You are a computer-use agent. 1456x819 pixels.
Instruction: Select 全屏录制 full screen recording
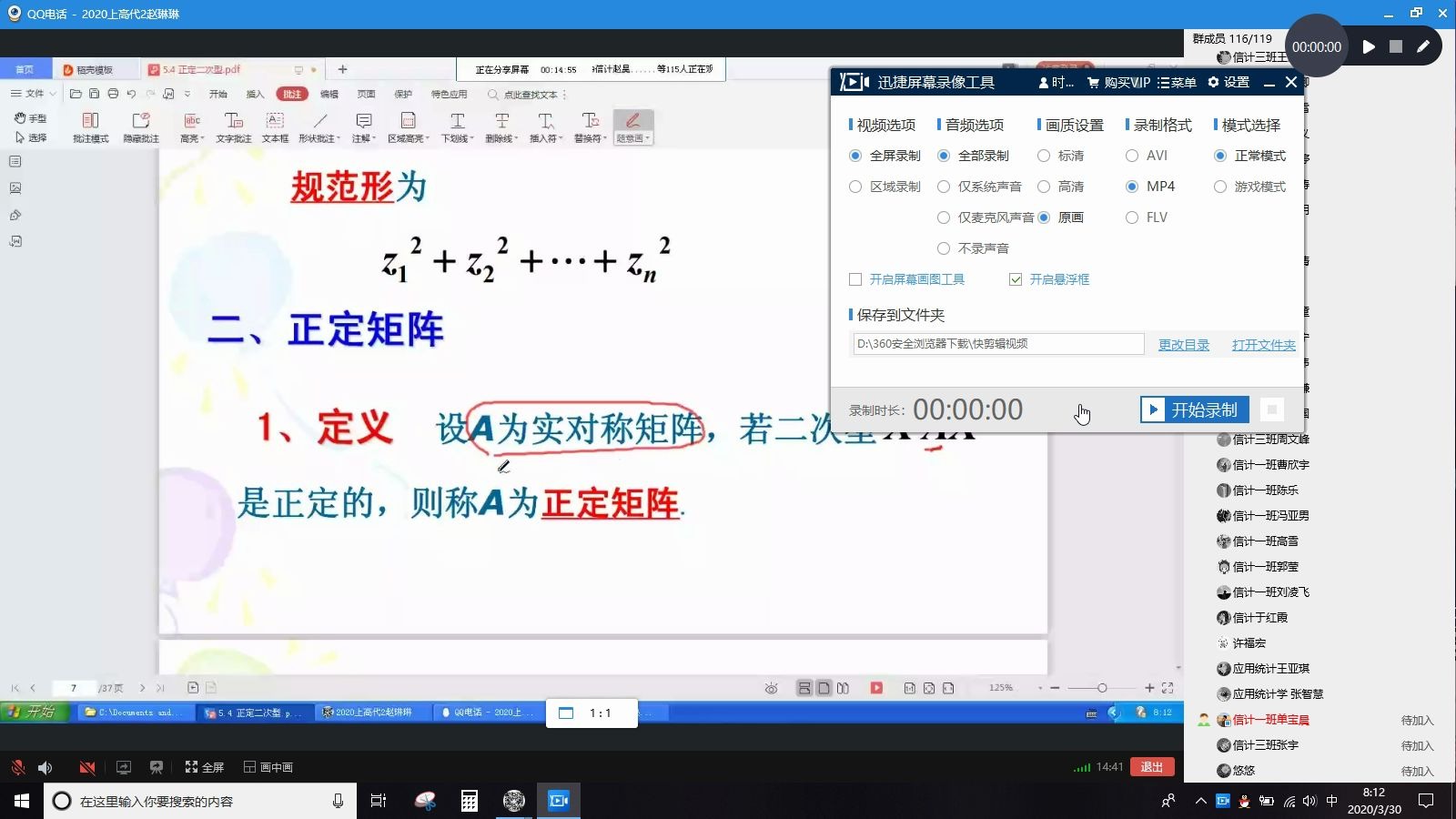885,156
